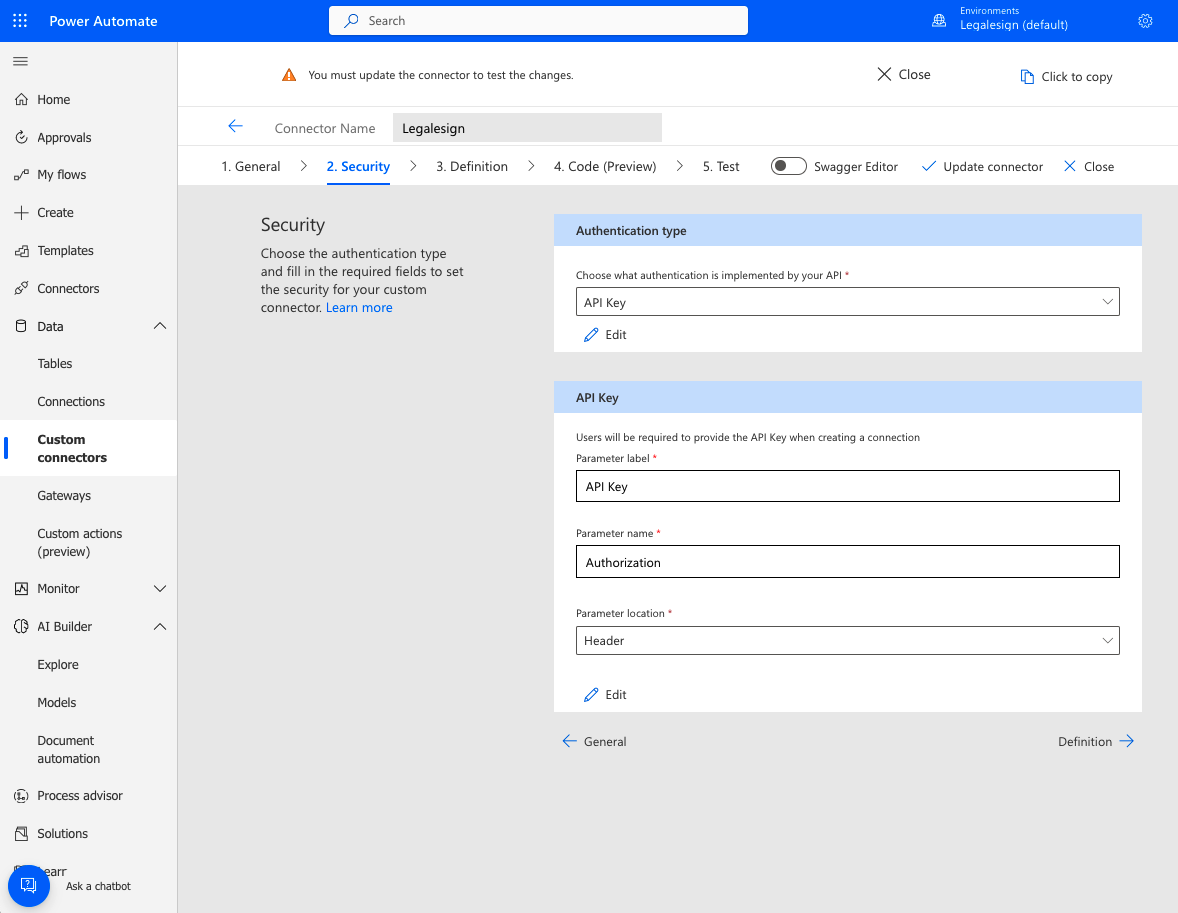The height and width of the screenshot is (913, 1178).
Task: Follow the Learn more link
Action: coord(358,307)
